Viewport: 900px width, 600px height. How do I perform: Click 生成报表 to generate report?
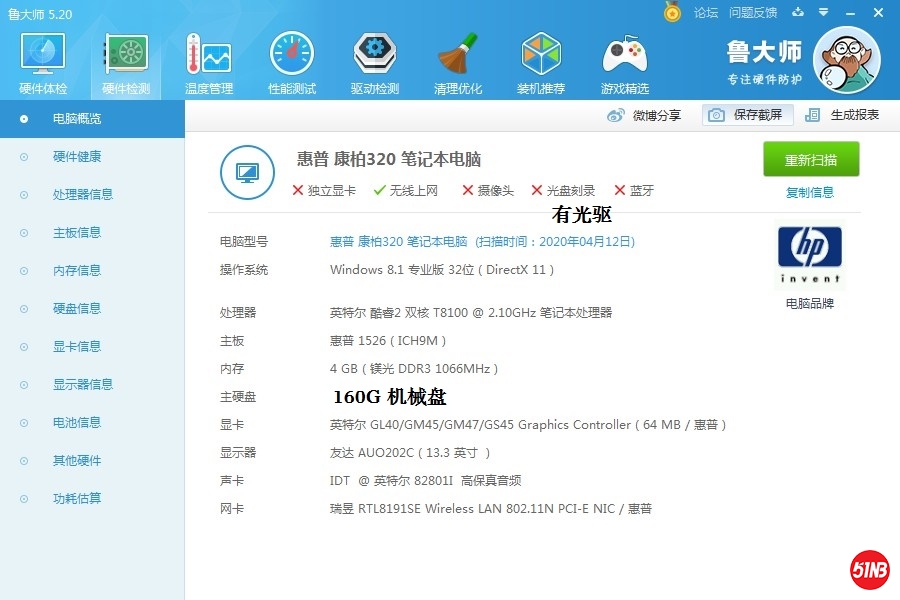pos(843,115)
